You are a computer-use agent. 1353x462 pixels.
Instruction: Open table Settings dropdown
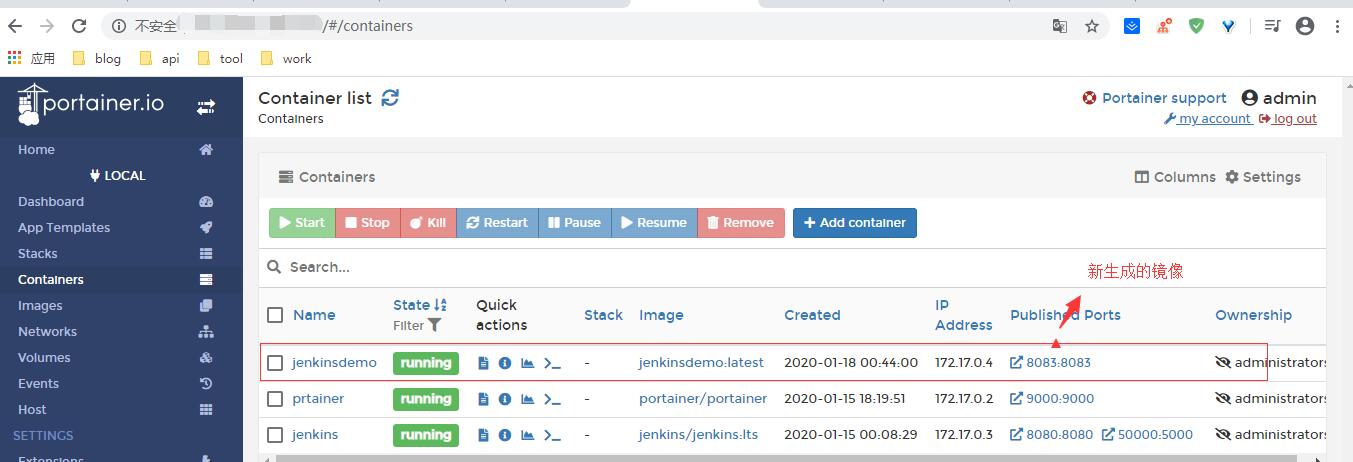point(1263,177)
